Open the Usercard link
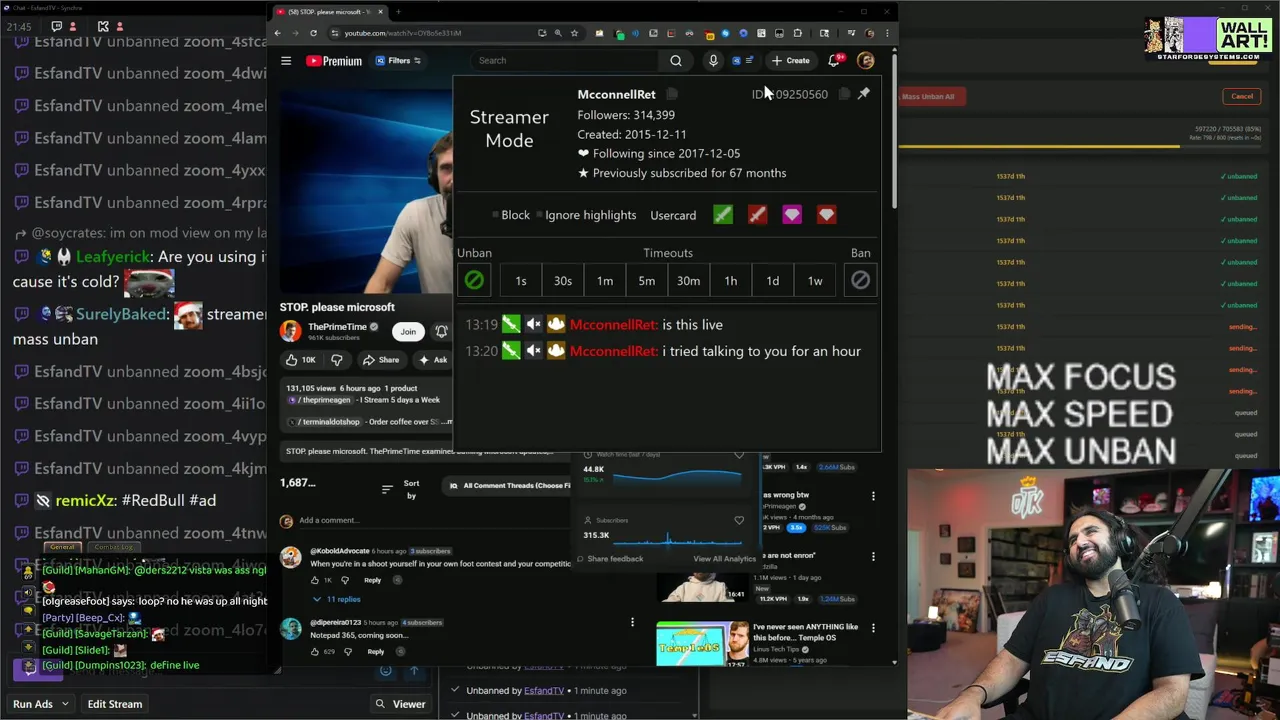 (673, 215)
